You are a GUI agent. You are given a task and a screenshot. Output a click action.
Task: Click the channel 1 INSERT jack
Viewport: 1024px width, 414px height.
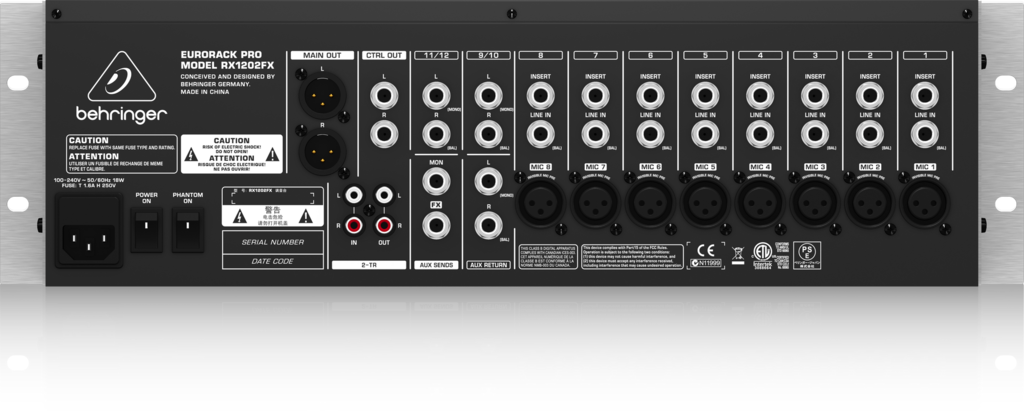925,96
